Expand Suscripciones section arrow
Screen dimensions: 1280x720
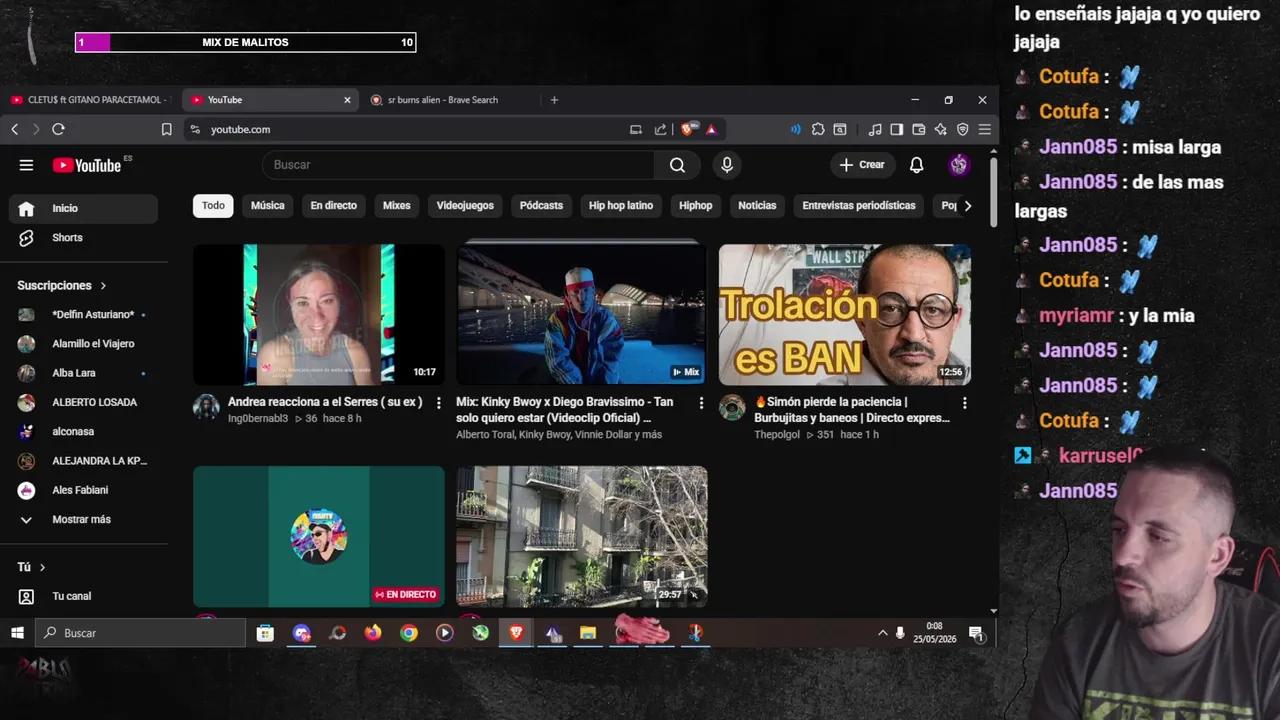pyautogui.click(x=103, y=286)
